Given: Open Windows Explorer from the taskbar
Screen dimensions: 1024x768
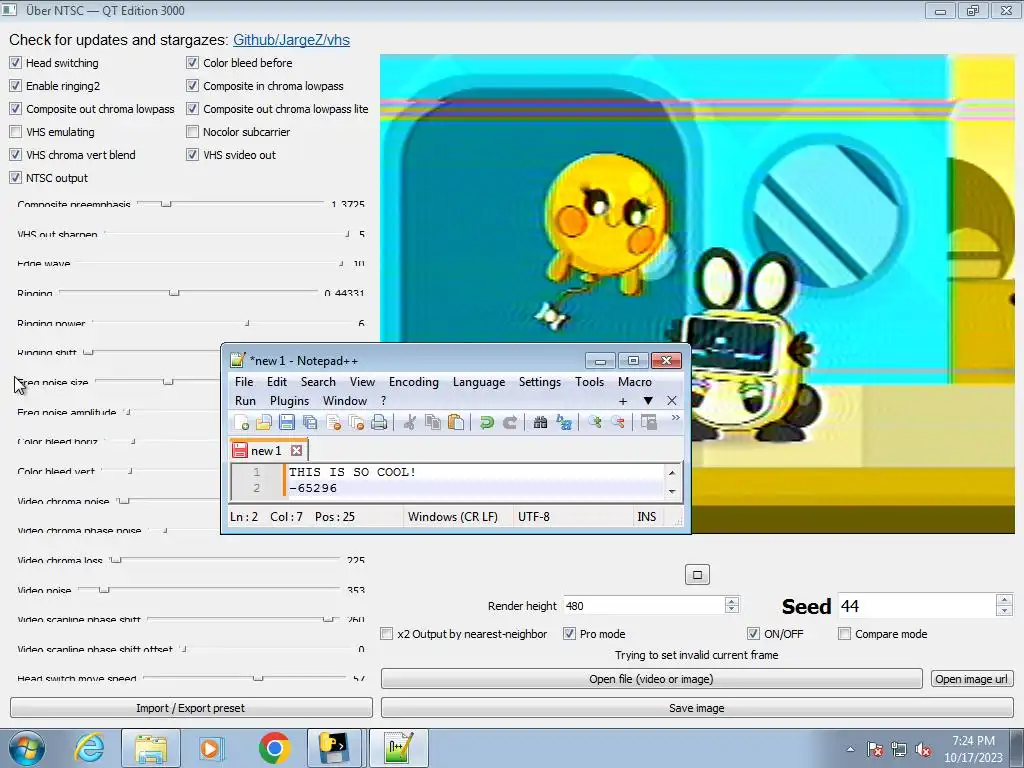Looking at the screenshot, I should (151, 748).
